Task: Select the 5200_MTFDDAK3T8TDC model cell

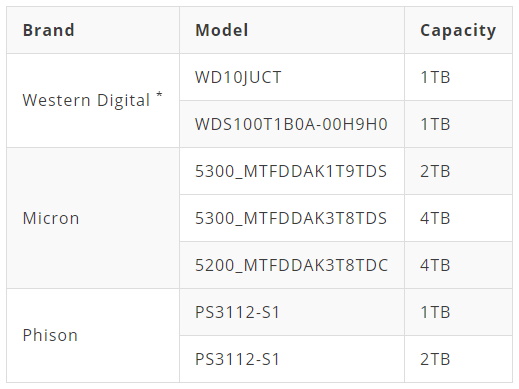Action: 292,265
